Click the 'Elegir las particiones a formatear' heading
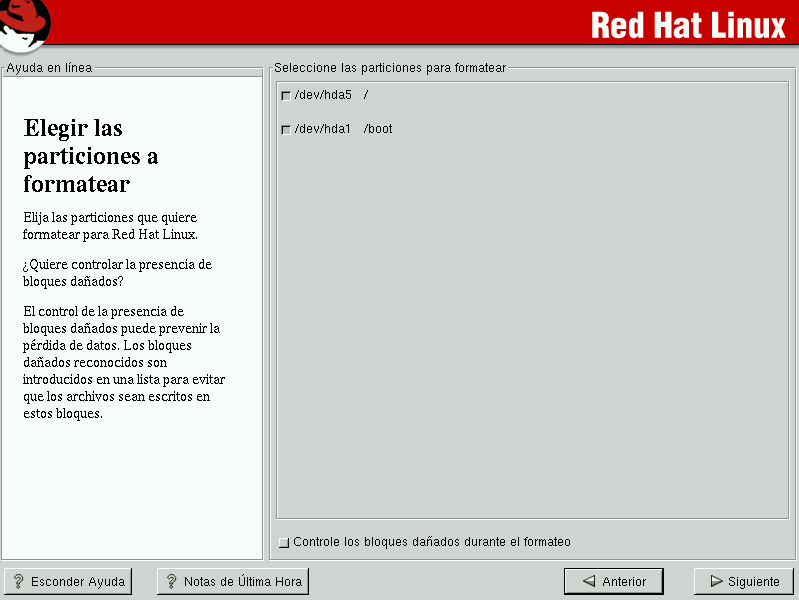The height and width of the screenshot is (600, 799). click(90, 156)
